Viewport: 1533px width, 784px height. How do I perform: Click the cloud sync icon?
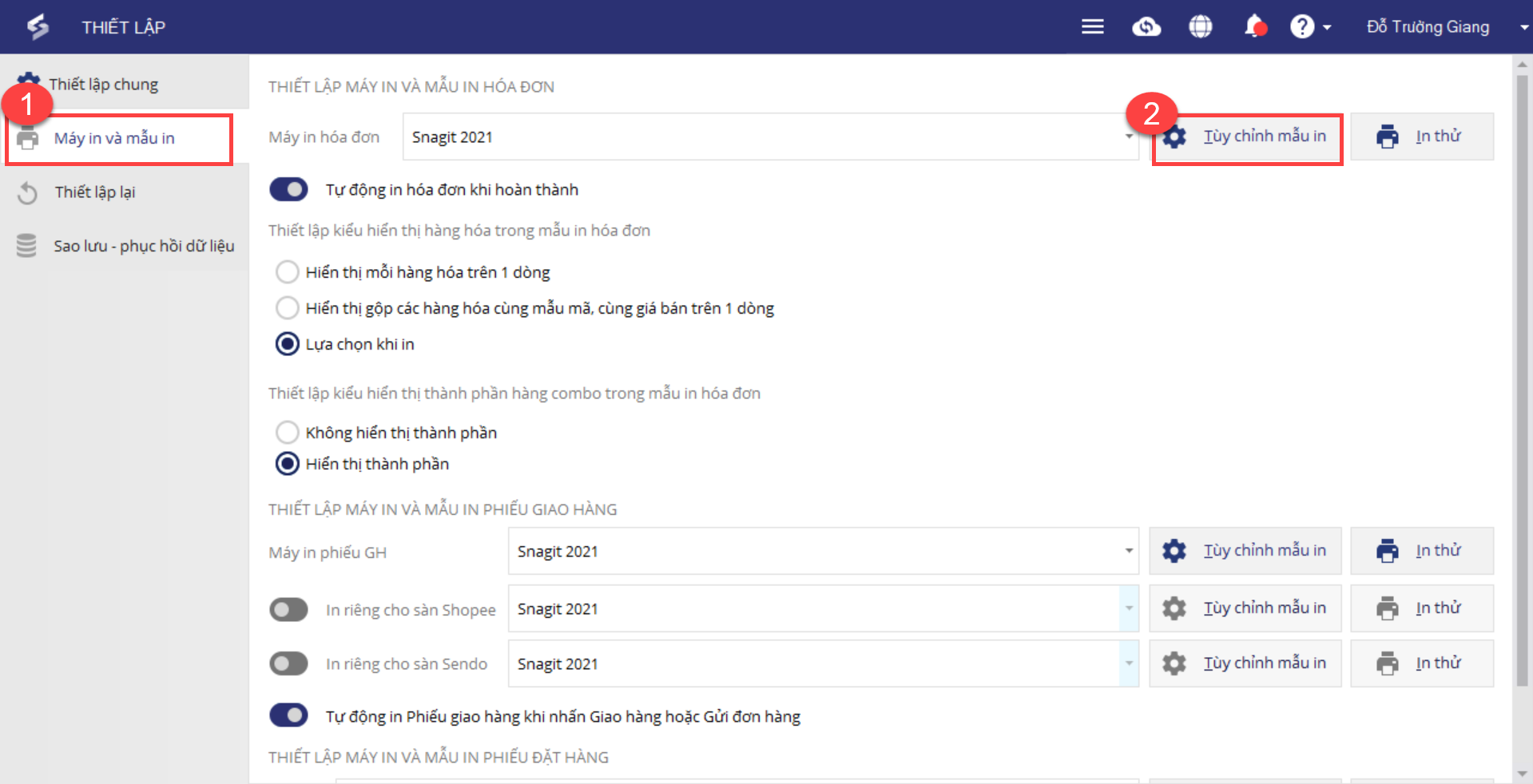(x=1146, y=27)
